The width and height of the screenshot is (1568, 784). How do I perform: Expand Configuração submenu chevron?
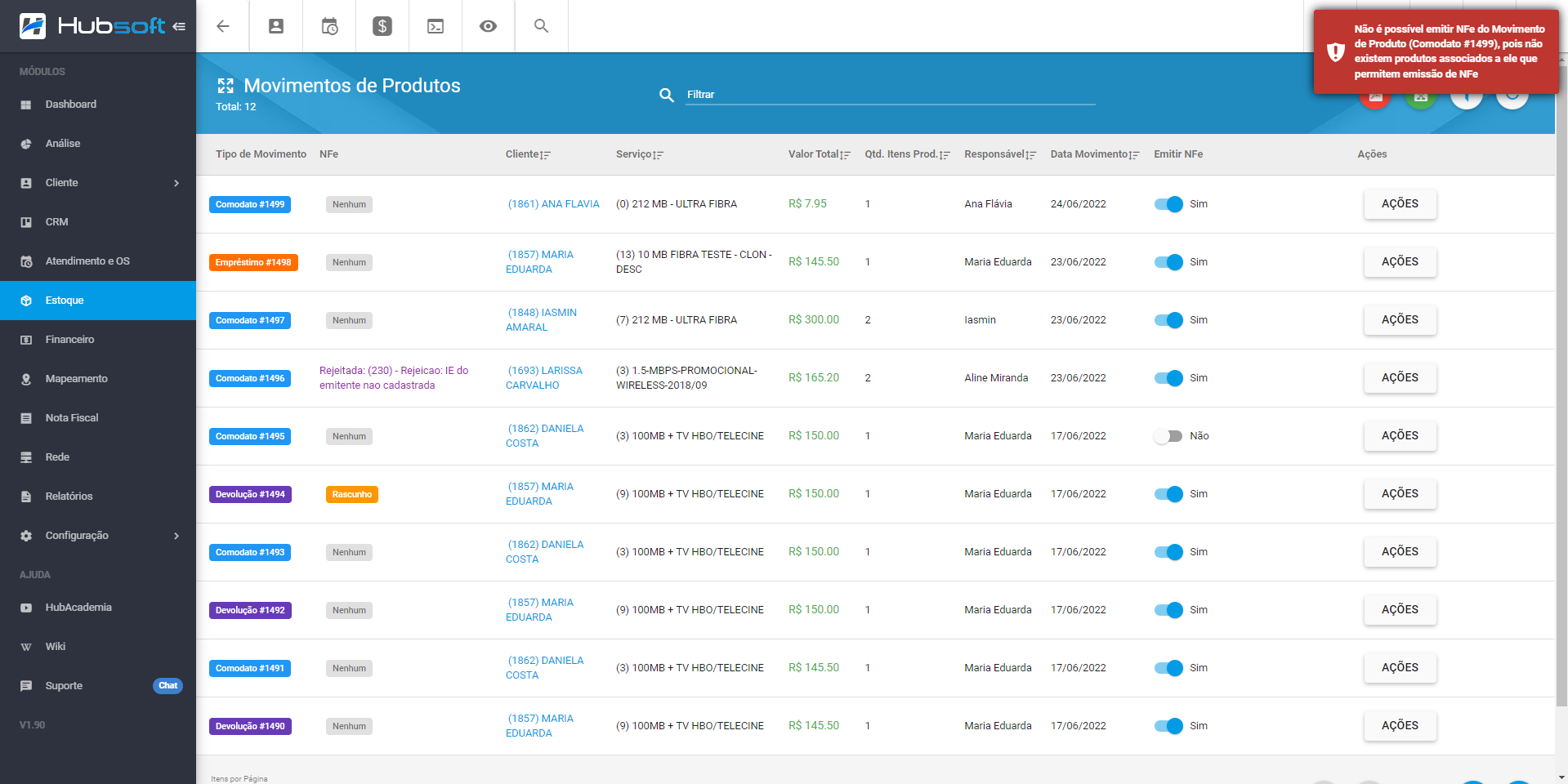[x=176, y=536]
